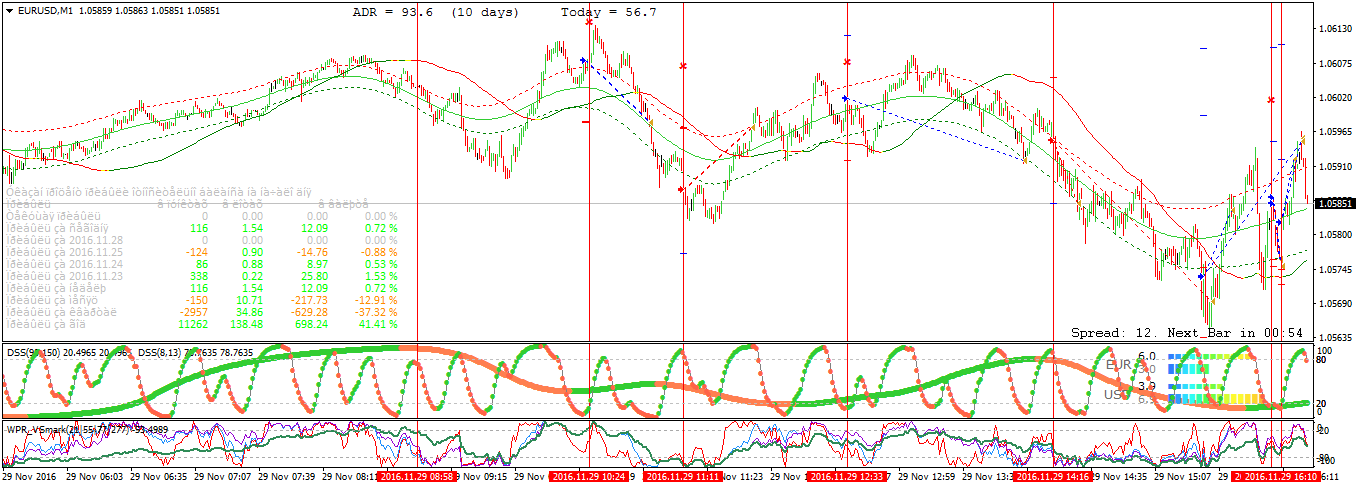Viewport: 1356px width, 488px height.
Task: Click the 2016.11.25 row label in profit table
Action: tap(65, 253)
